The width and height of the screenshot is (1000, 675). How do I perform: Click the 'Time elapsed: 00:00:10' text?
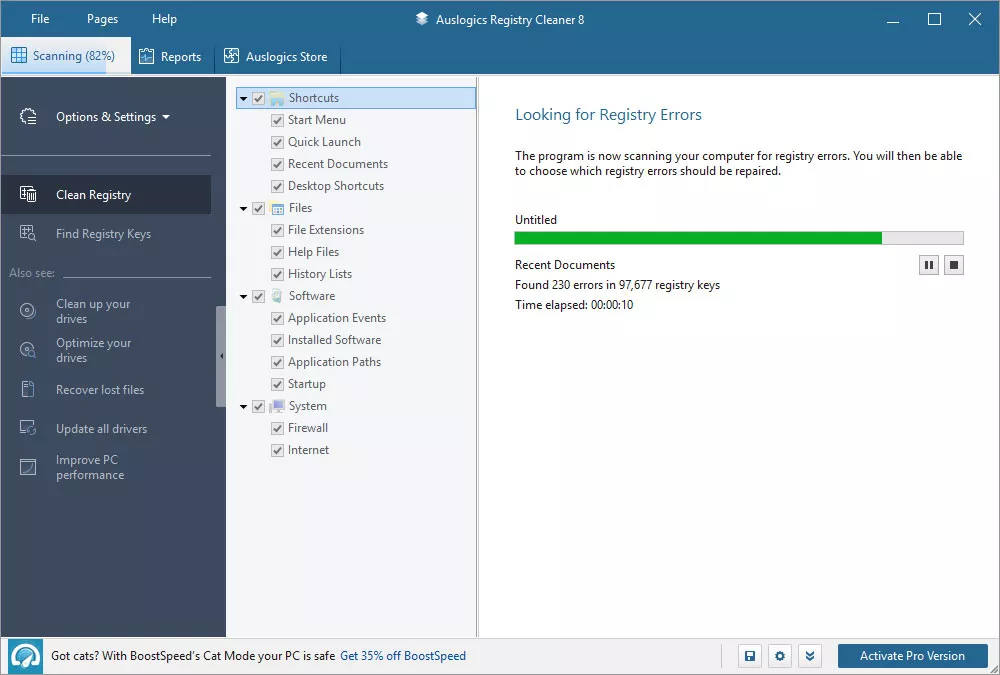pos(574,305)
